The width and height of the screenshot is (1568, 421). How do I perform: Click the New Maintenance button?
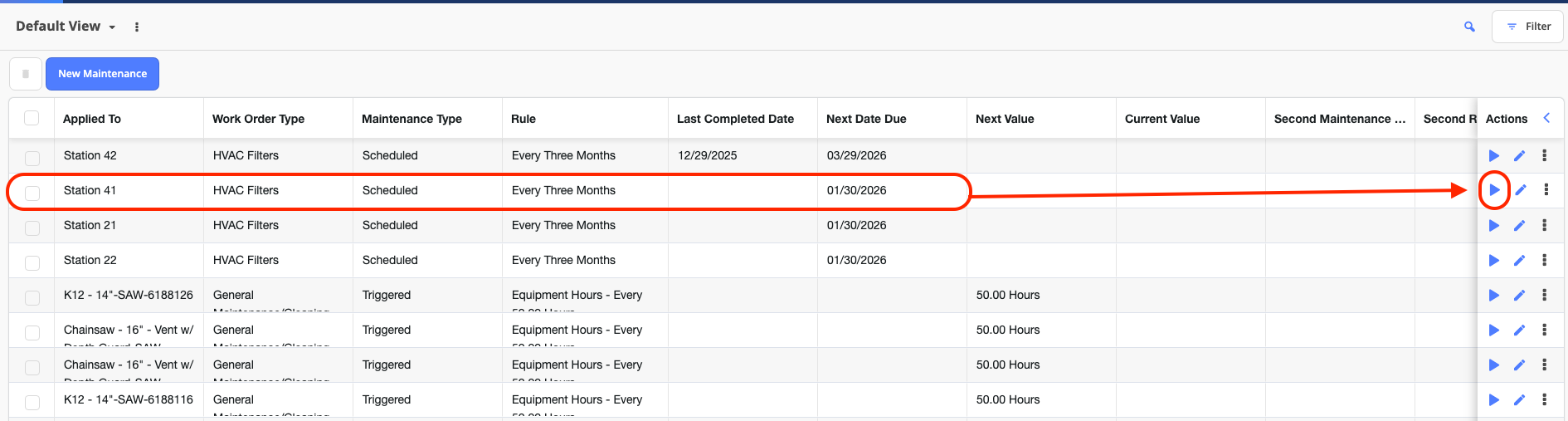[x=102, y=74]
